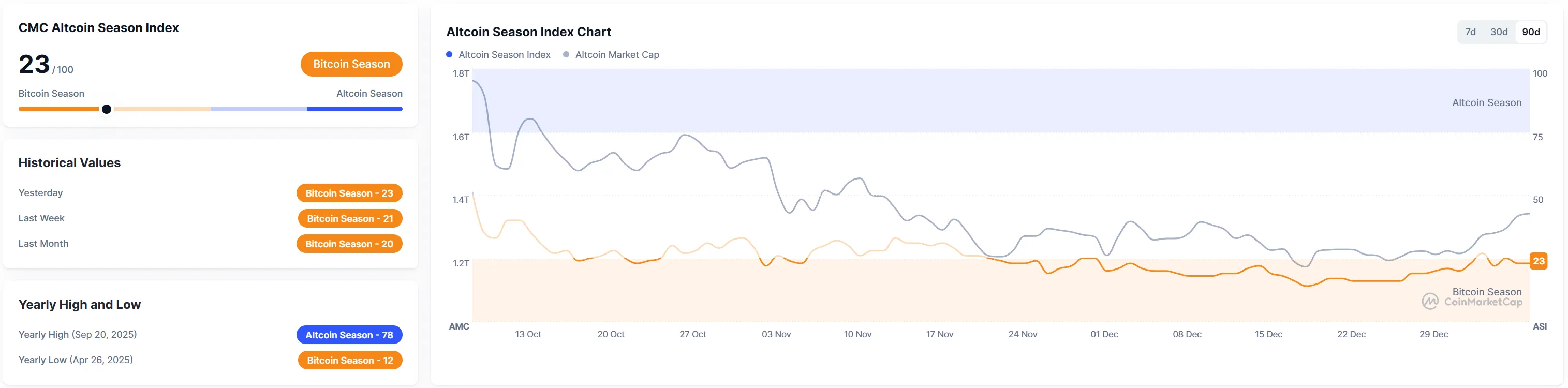Click the Bitcoin Season zone label in chart
1568x388 pixels.
(1486, 292)
